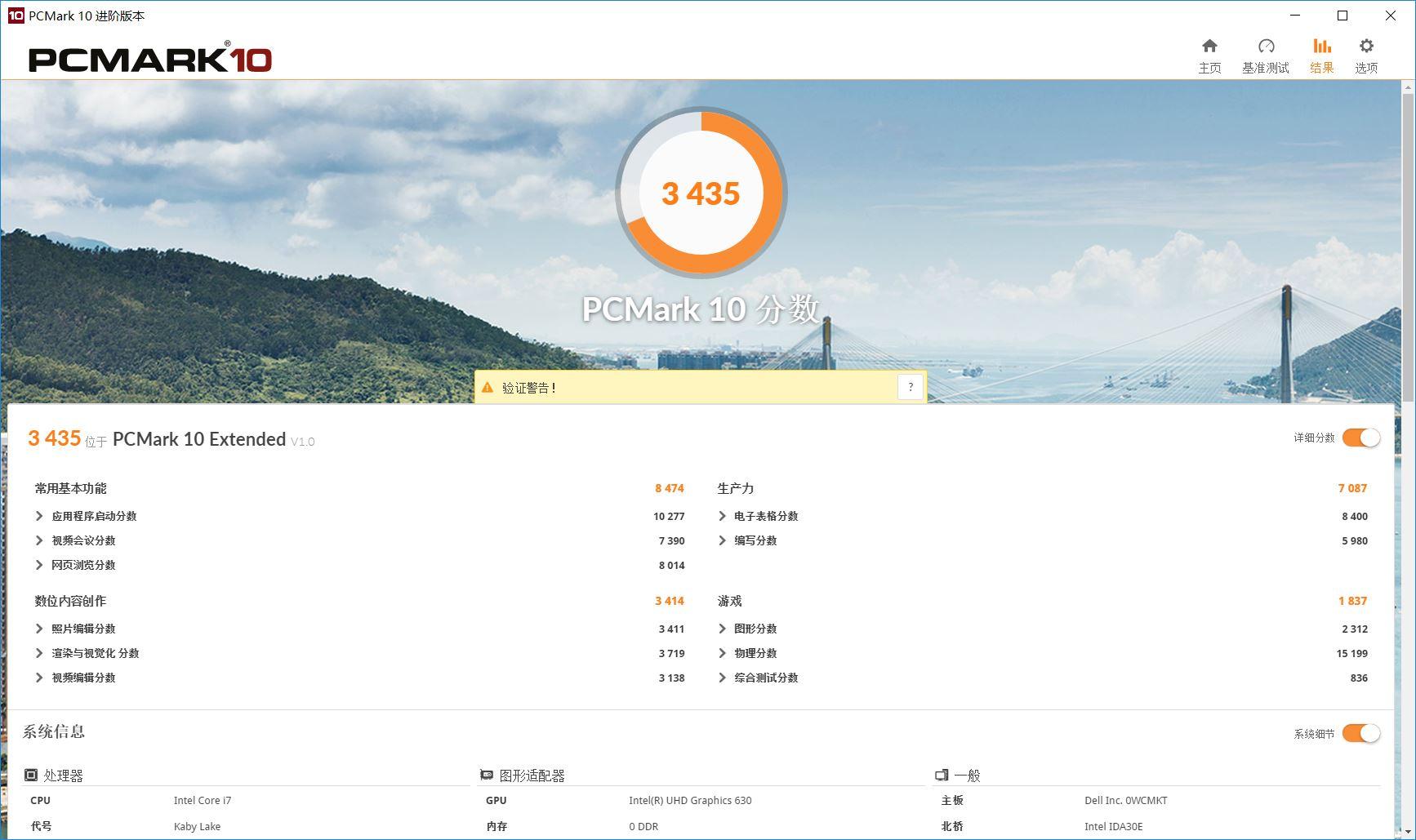Click the 2 312 graphics value
This screenshot has width=1416, height=840.
pos(1355,629)
